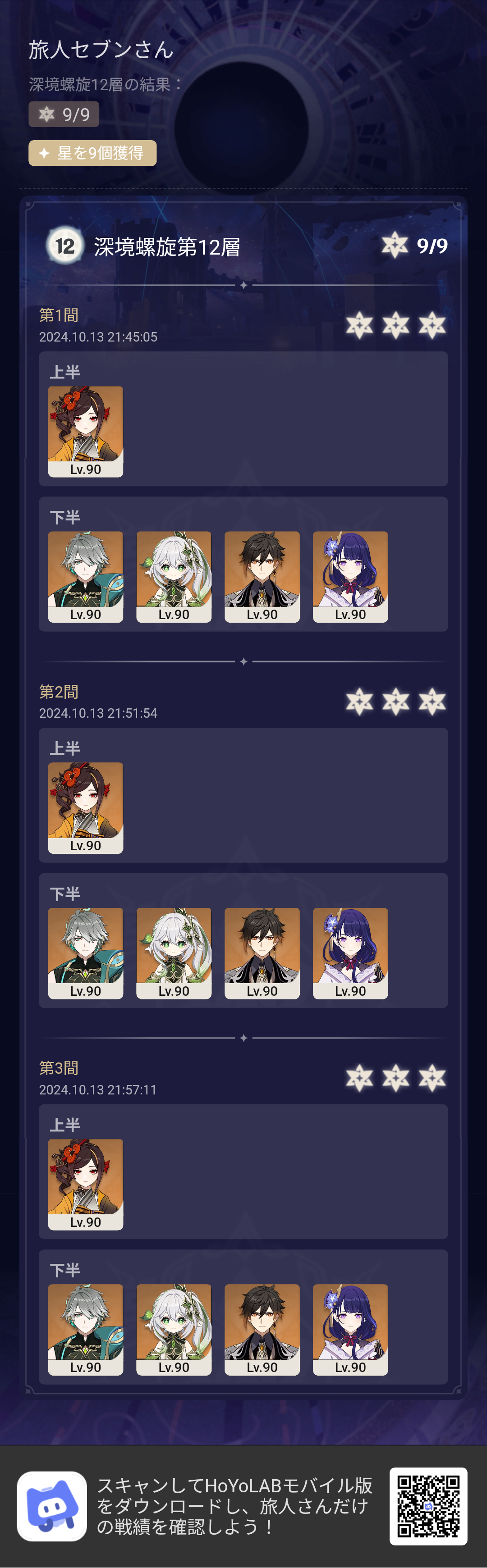Tap the HoYoLAB app logo icon
This screenshot has width=487, height=1568.
pyautogui.click(x=52, y=1506)
